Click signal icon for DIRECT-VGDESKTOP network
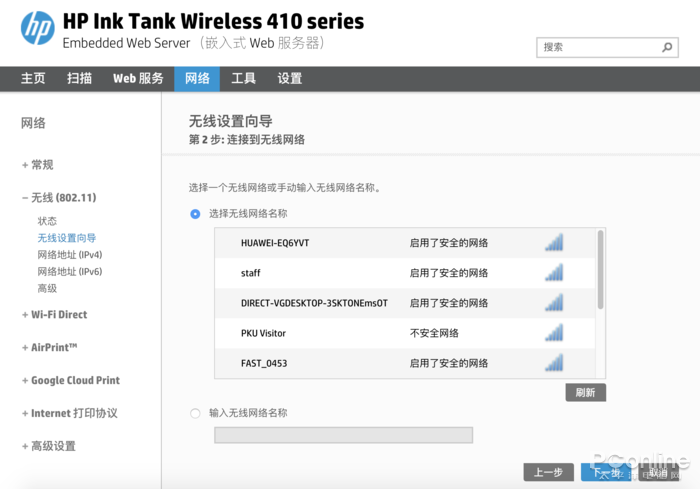This screenshot has width=700, height=489. point(554,303)
